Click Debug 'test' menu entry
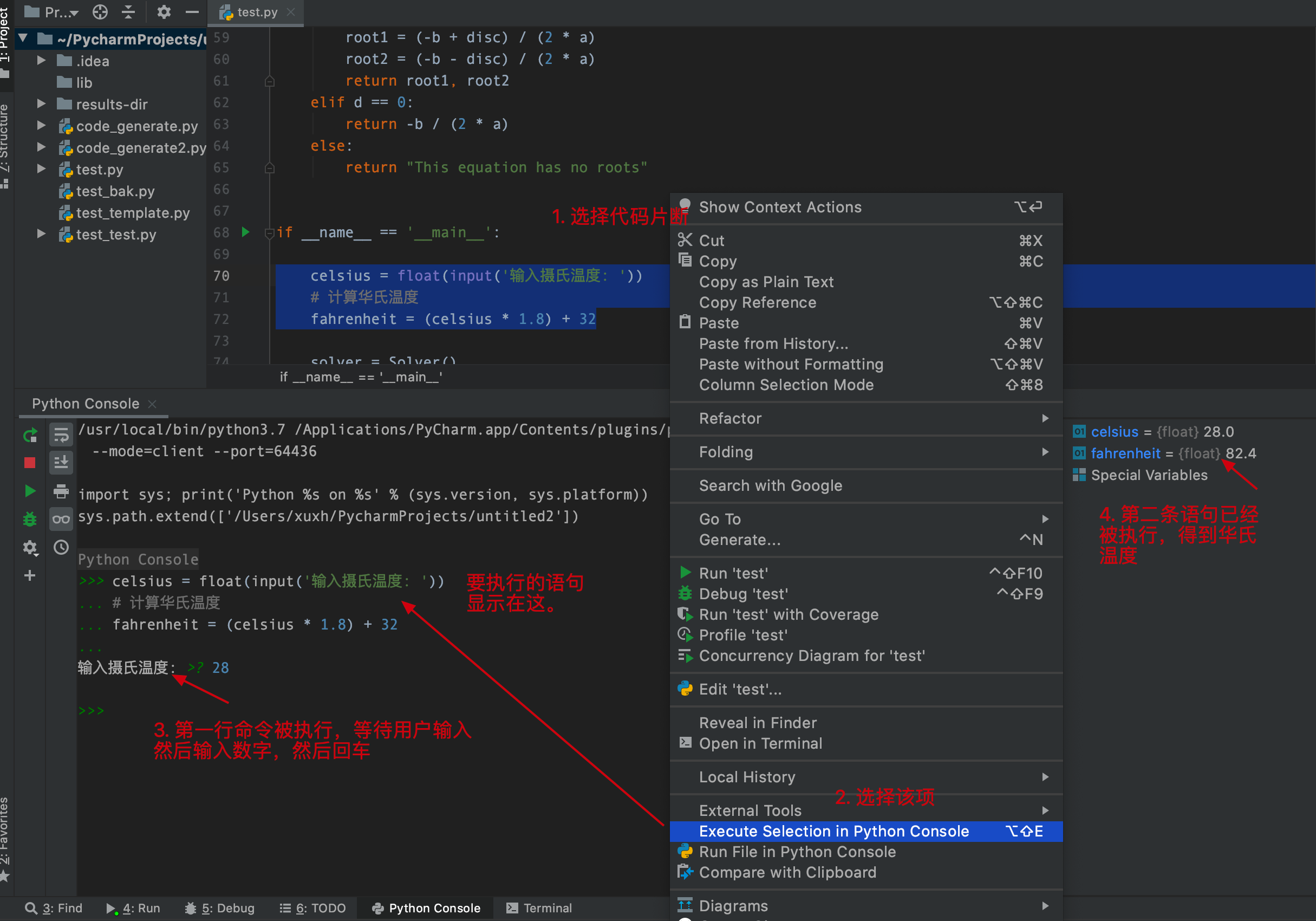Image resolution: width=1316 pixels, height=921 pixels. pos(866,594)
